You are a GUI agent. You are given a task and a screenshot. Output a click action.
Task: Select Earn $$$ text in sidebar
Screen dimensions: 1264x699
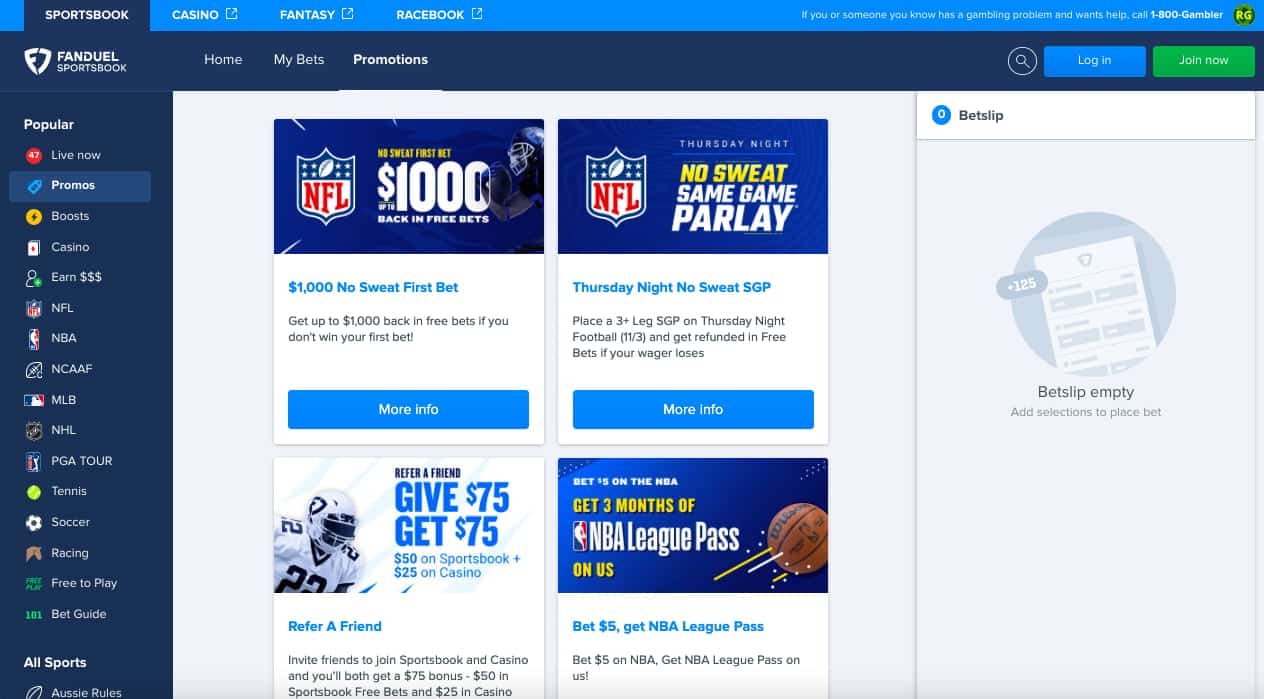point(77,277)
